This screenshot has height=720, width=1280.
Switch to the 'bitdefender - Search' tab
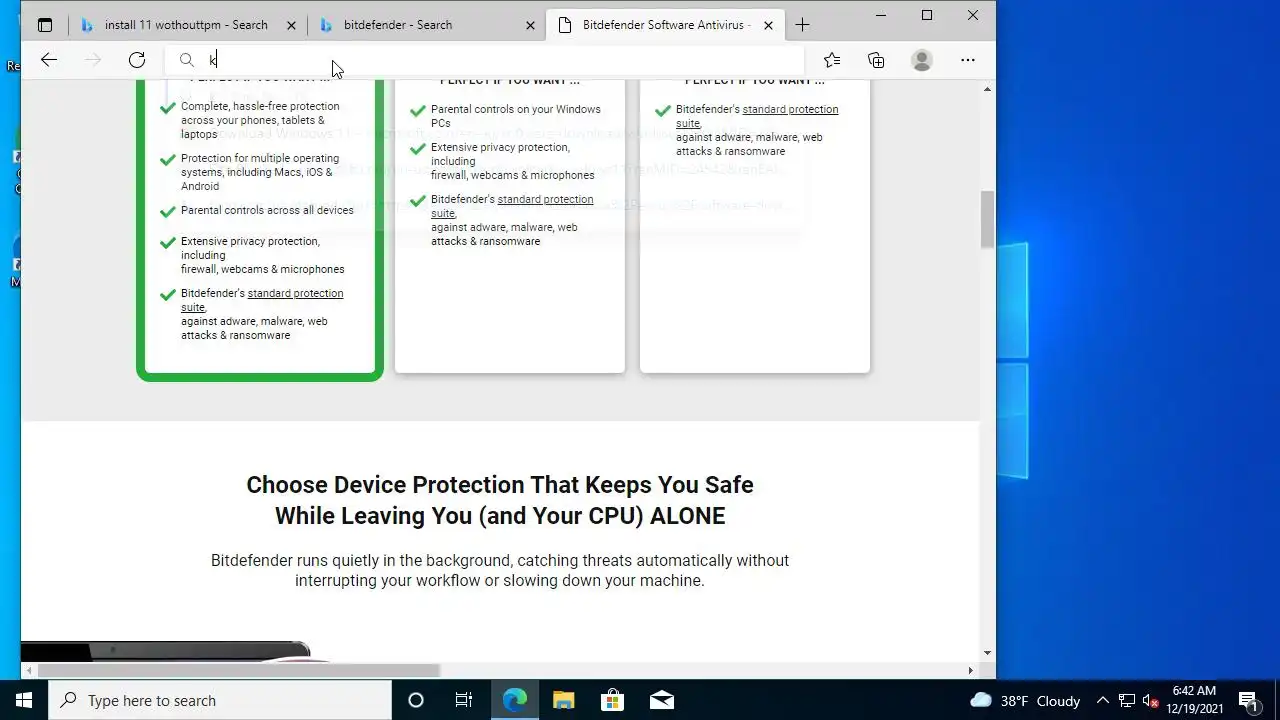[426, 25]
